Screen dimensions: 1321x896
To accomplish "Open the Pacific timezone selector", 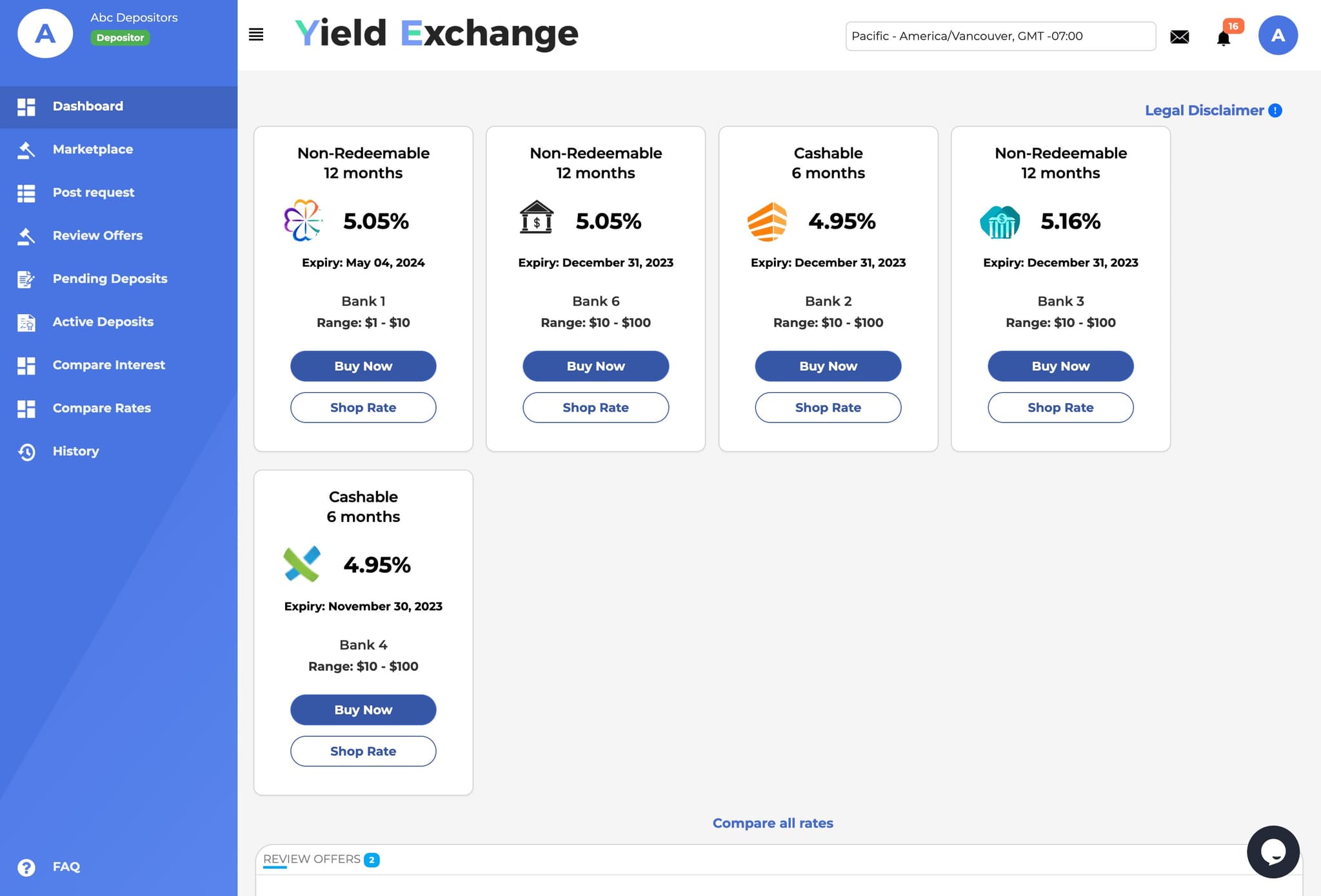I will click(1000, 36).
